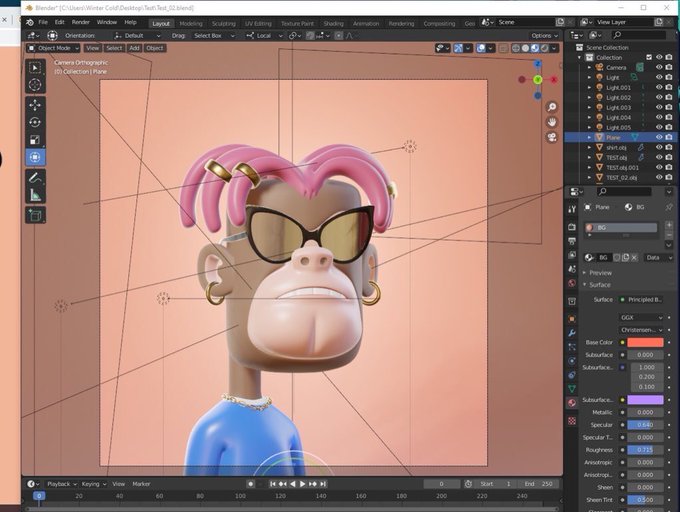This screenshot has width=680, height=512.
Task: Click the green Y axis gizmo ball
Action: tap(538, 79)
